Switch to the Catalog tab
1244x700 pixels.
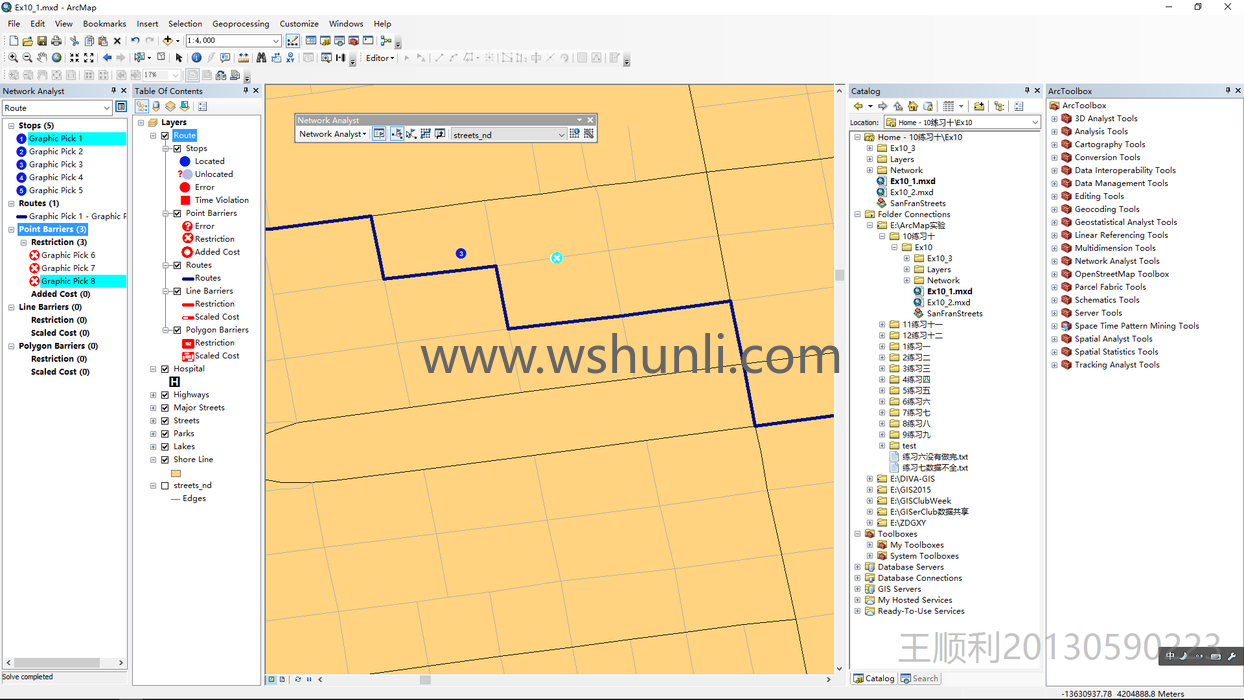coord(874,678)
